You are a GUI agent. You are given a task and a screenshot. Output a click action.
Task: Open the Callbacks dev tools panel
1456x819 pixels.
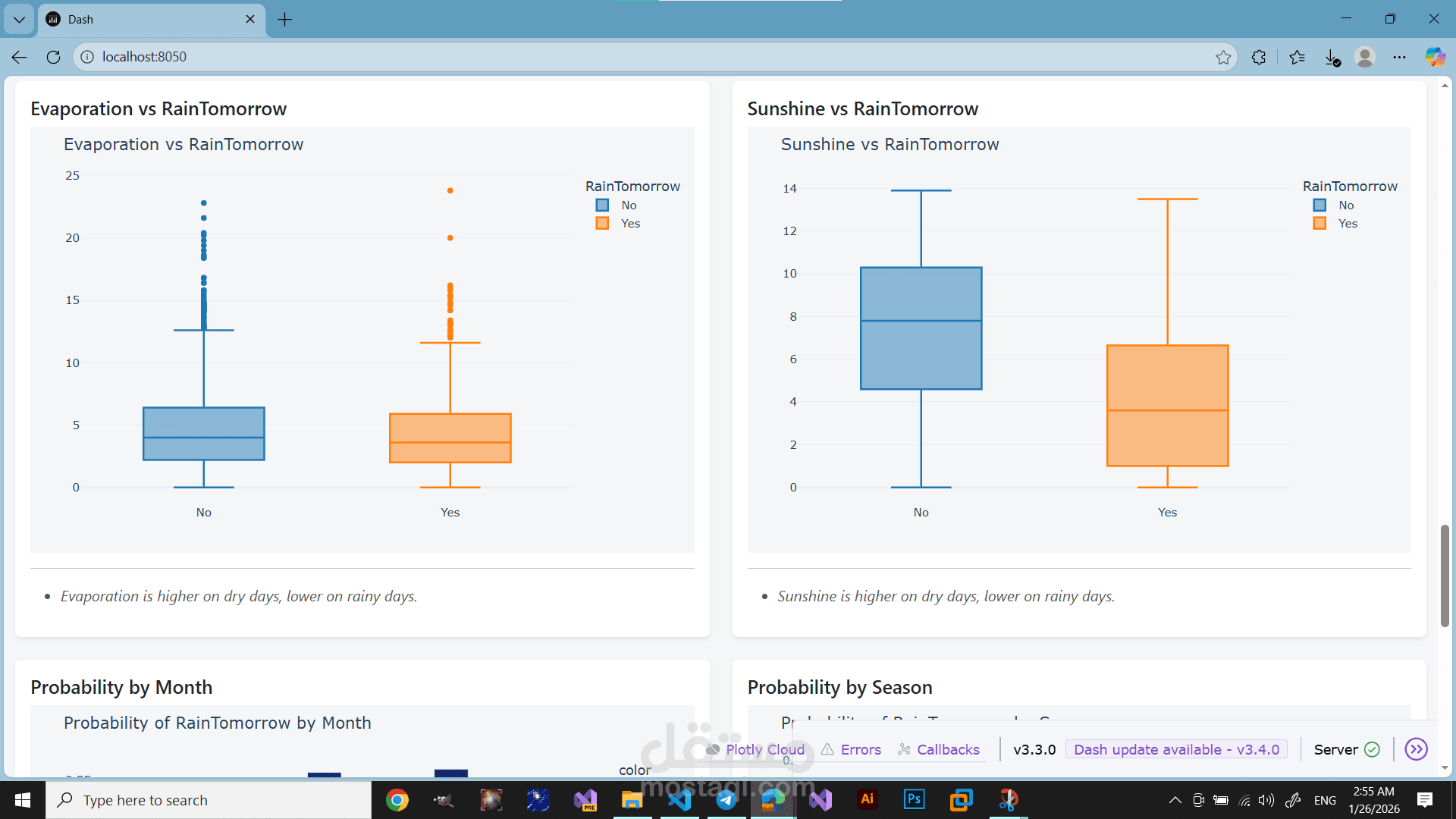pos(939,749)
